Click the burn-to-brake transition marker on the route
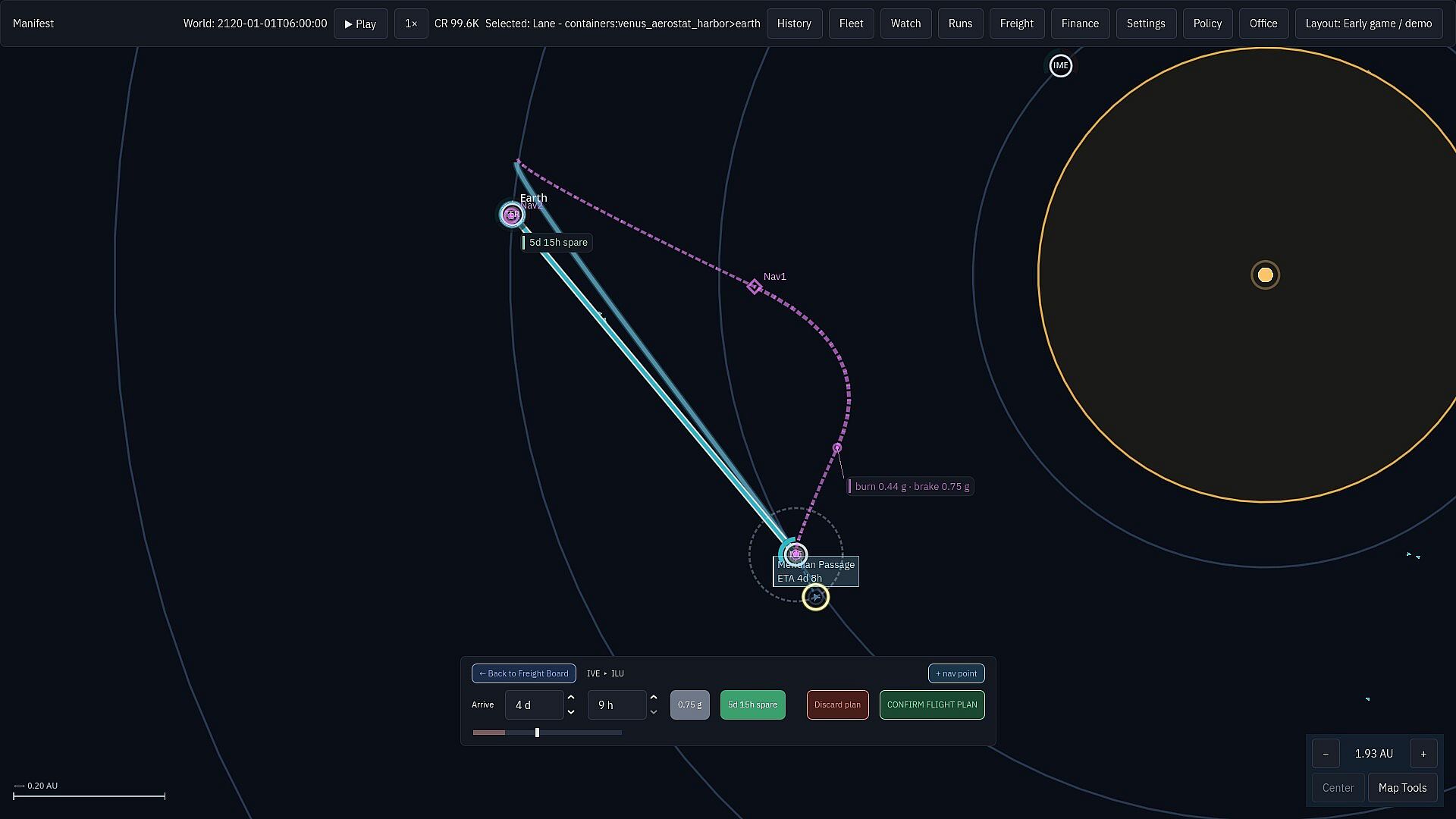Screen dimensions: 1456x819 [837, 448]
